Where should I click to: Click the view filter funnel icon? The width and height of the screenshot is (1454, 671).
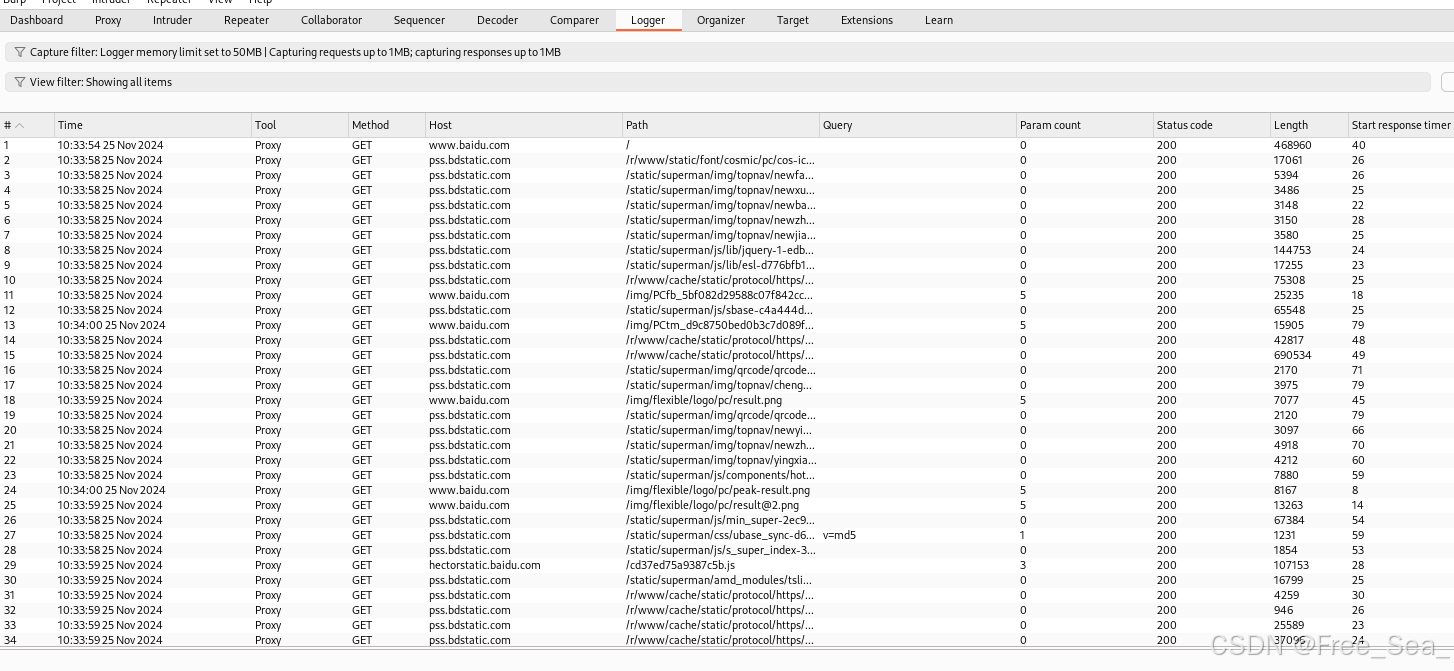(x=20, y=82)
